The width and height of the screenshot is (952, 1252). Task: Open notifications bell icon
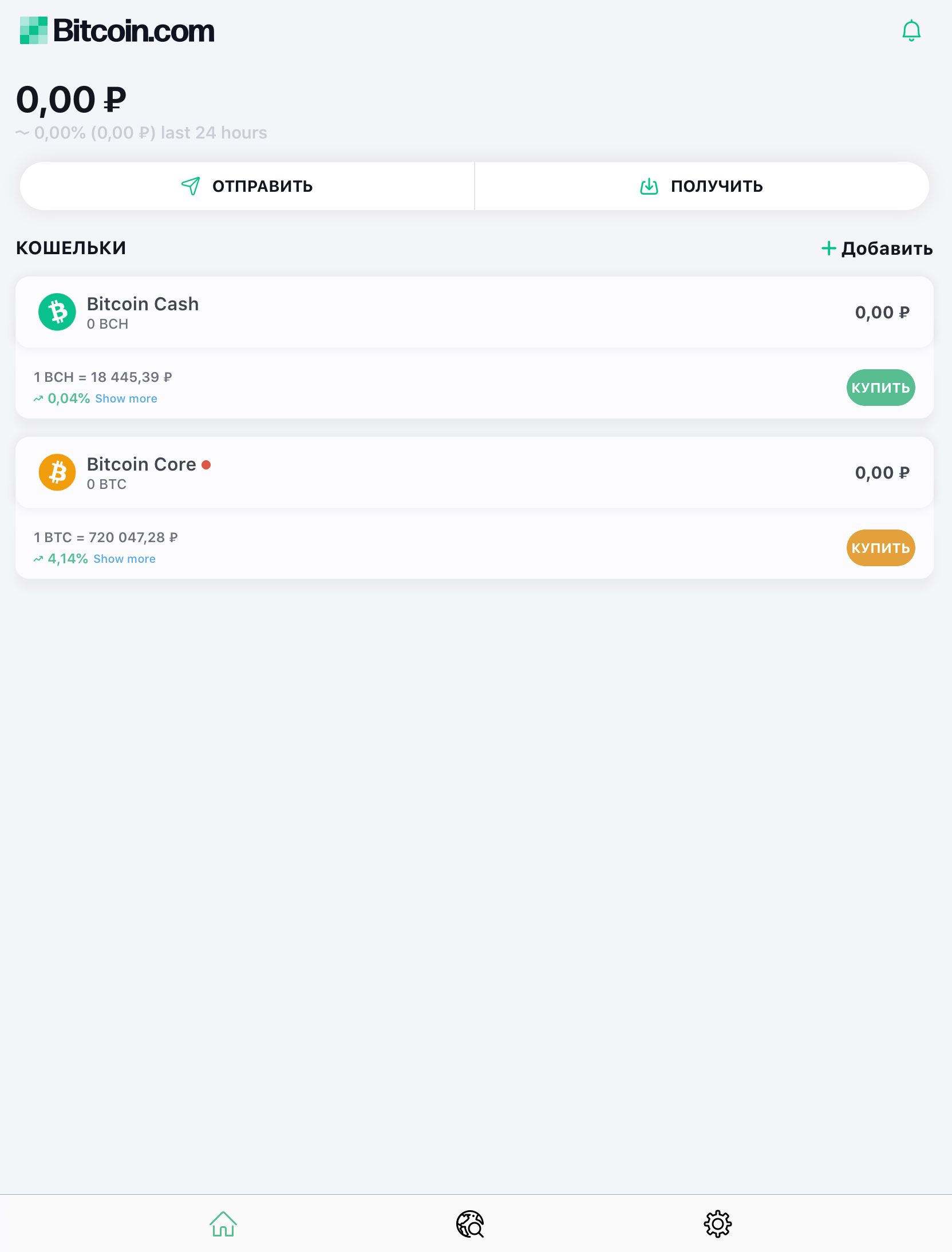click(x=911, y=31)
